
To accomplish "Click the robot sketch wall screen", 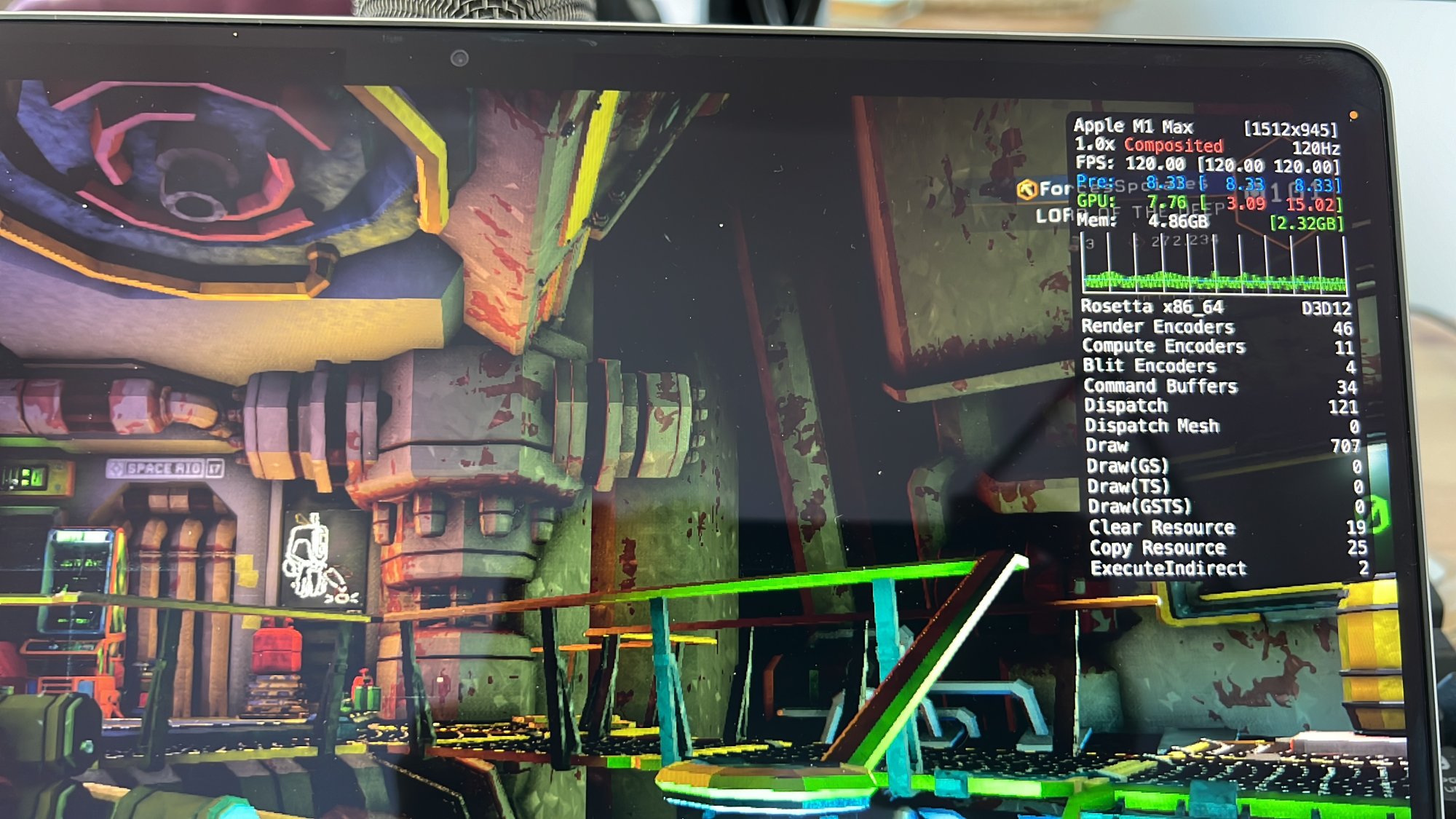I will (x=322, y=557).
